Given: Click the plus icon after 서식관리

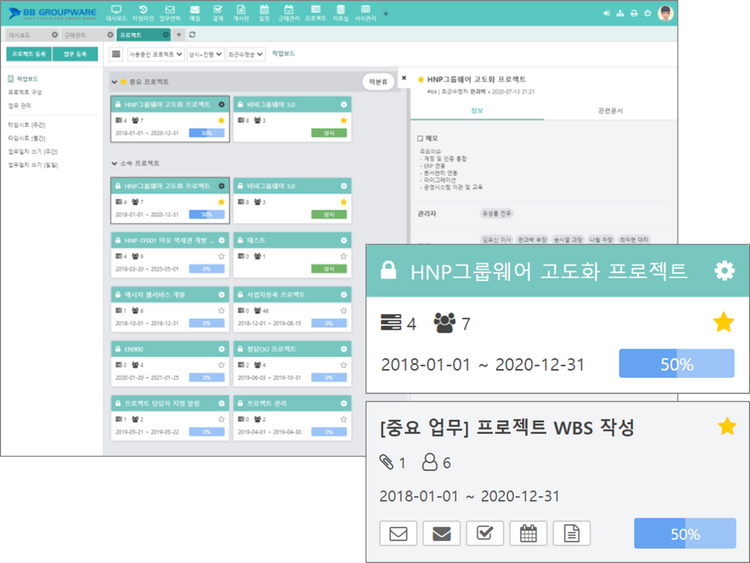Looking at the screenshot, I should tap(386, 13).
